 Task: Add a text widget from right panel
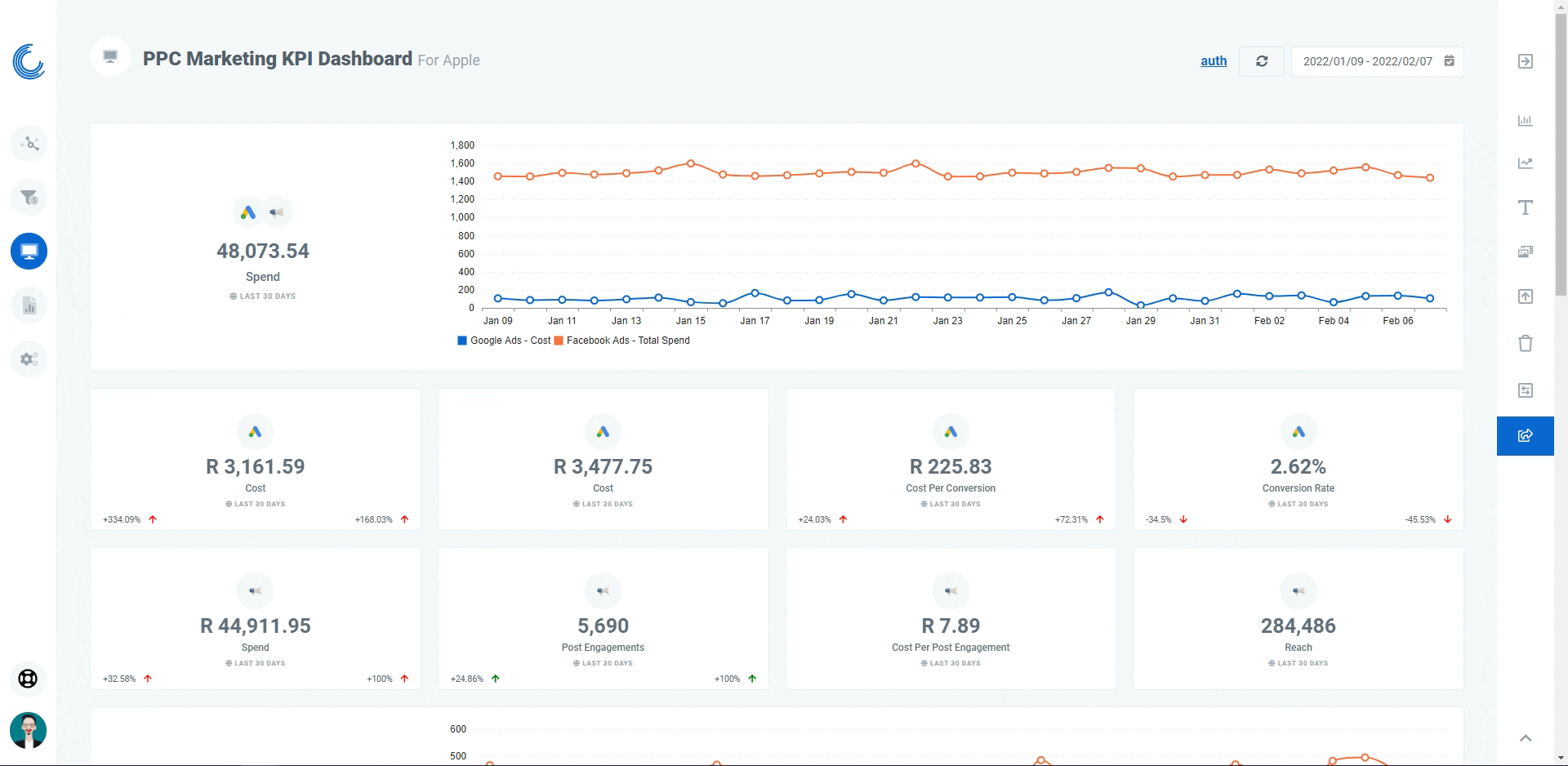point(1525,207)
